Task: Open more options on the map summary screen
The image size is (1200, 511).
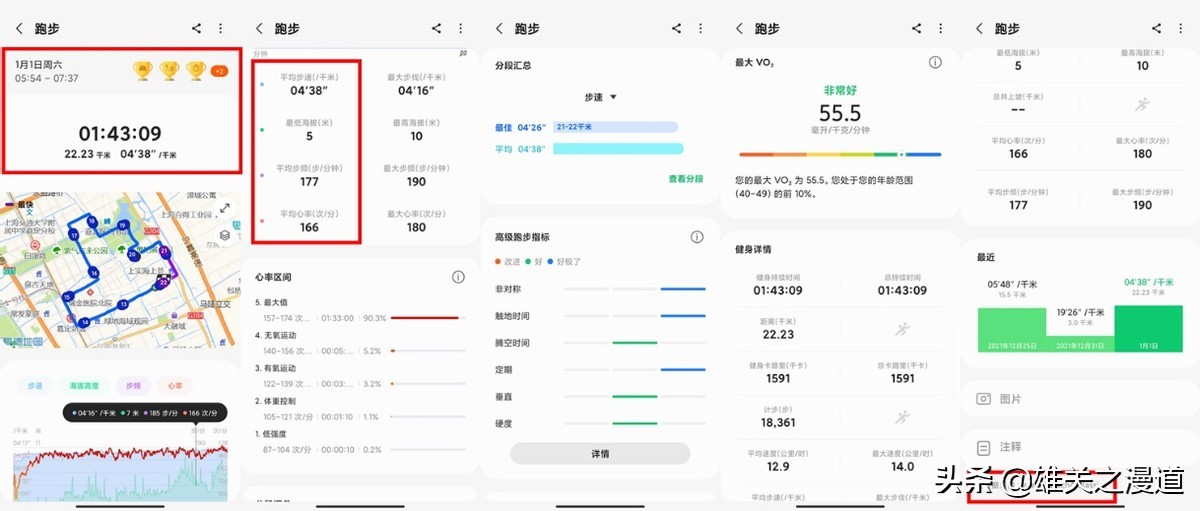Action: tap(220, 29)
